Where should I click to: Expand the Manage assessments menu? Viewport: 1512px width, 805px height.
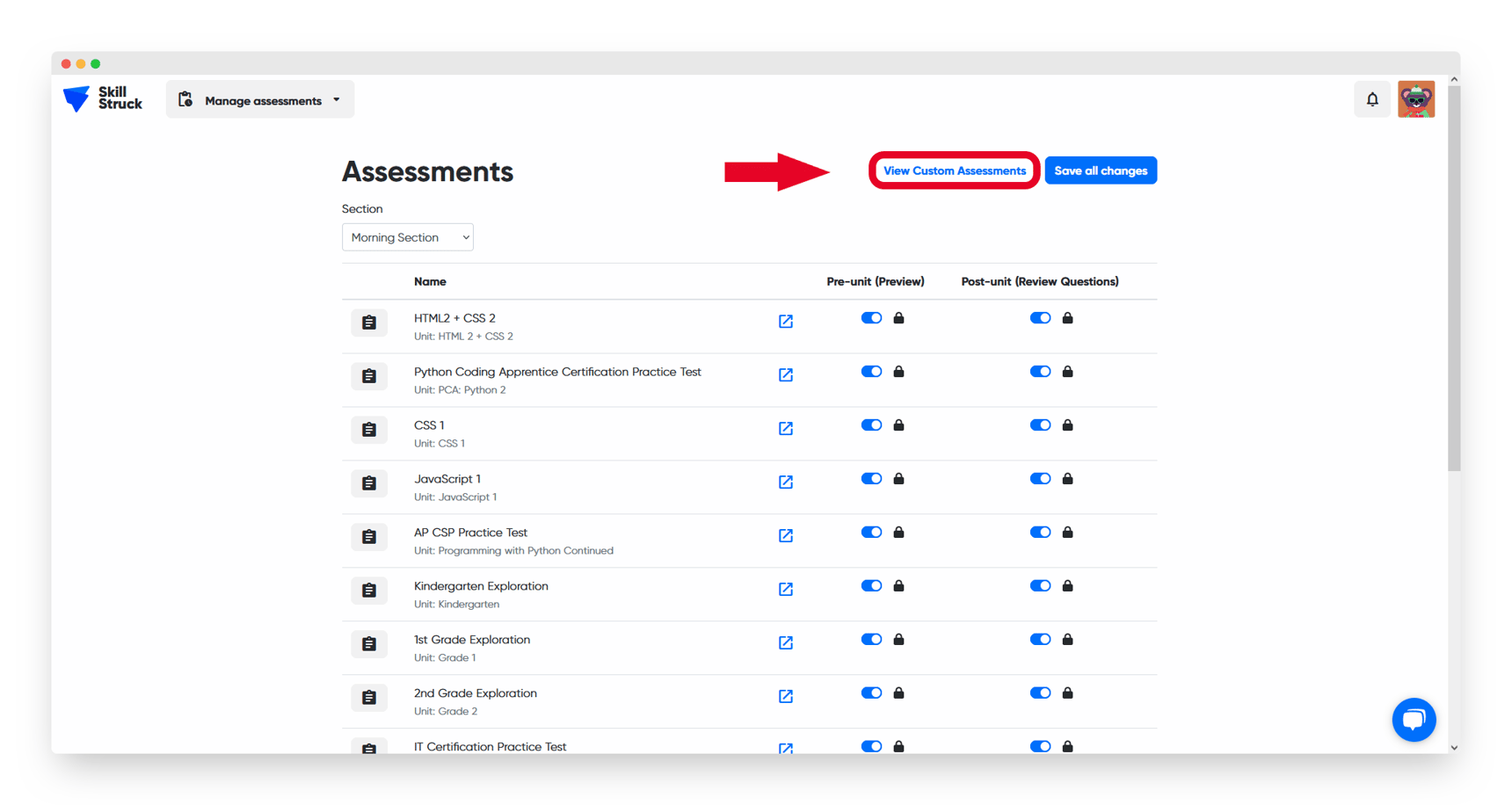[338, 99]
